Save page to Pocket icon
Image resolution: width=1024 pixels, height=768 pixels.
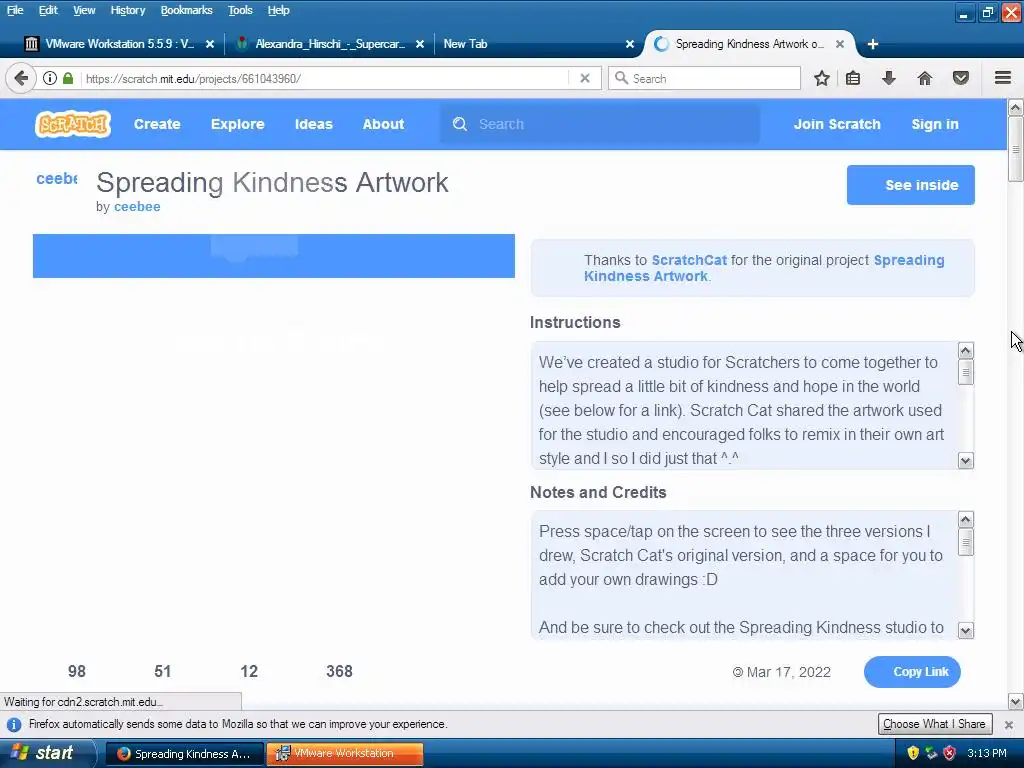(961, 78)
